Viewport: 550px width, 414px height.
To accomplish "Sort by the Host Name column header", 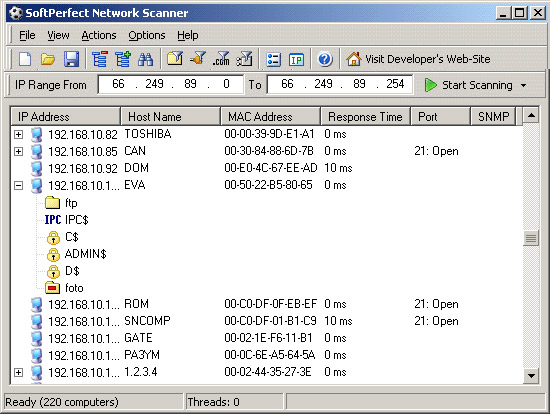I will tap(170, 116).
